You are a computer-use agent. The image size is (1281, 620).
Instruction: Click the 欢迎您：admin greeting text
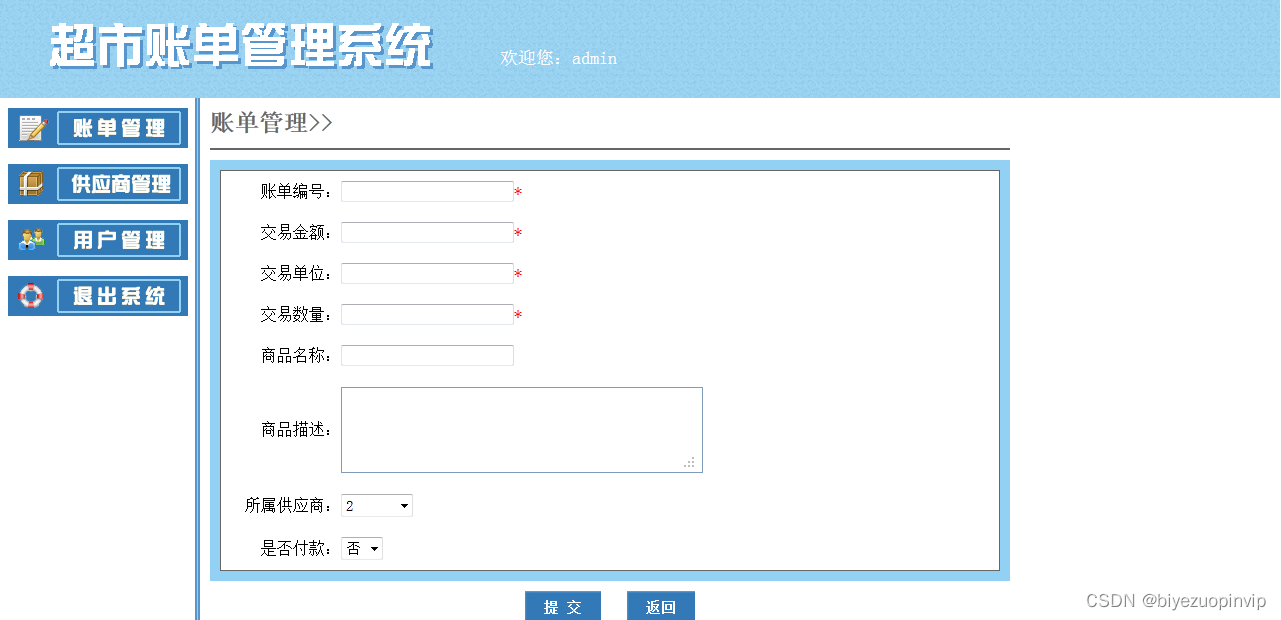[x=559, y=58]
